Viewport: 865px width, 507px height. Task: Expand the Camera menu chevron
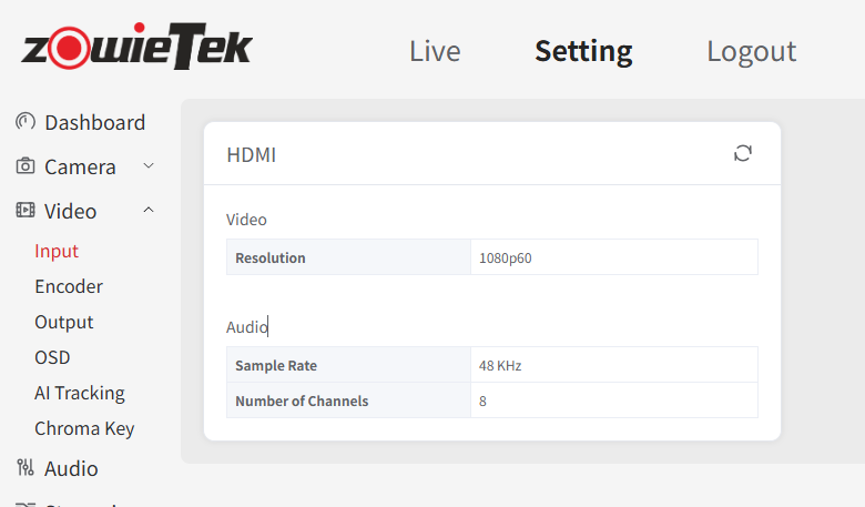click(x=148, y=166)
